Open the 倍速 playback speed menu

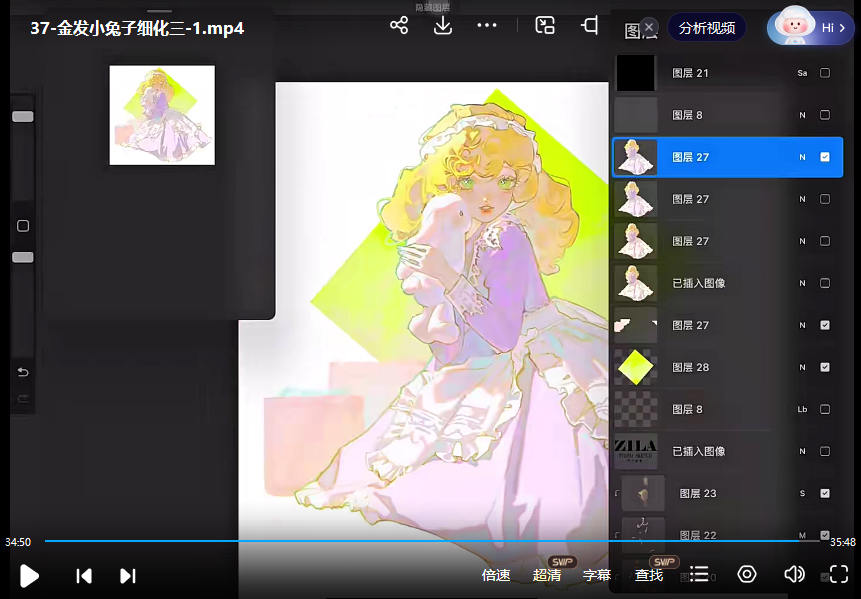(496, 575)
